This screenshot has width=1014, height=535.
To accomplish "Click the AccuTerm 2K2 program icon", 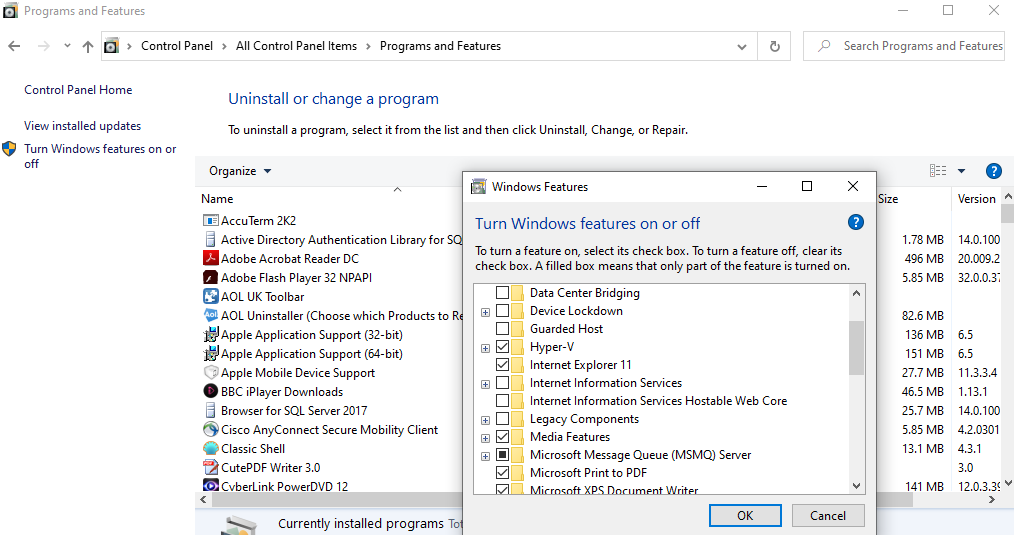I will (210, 221).
